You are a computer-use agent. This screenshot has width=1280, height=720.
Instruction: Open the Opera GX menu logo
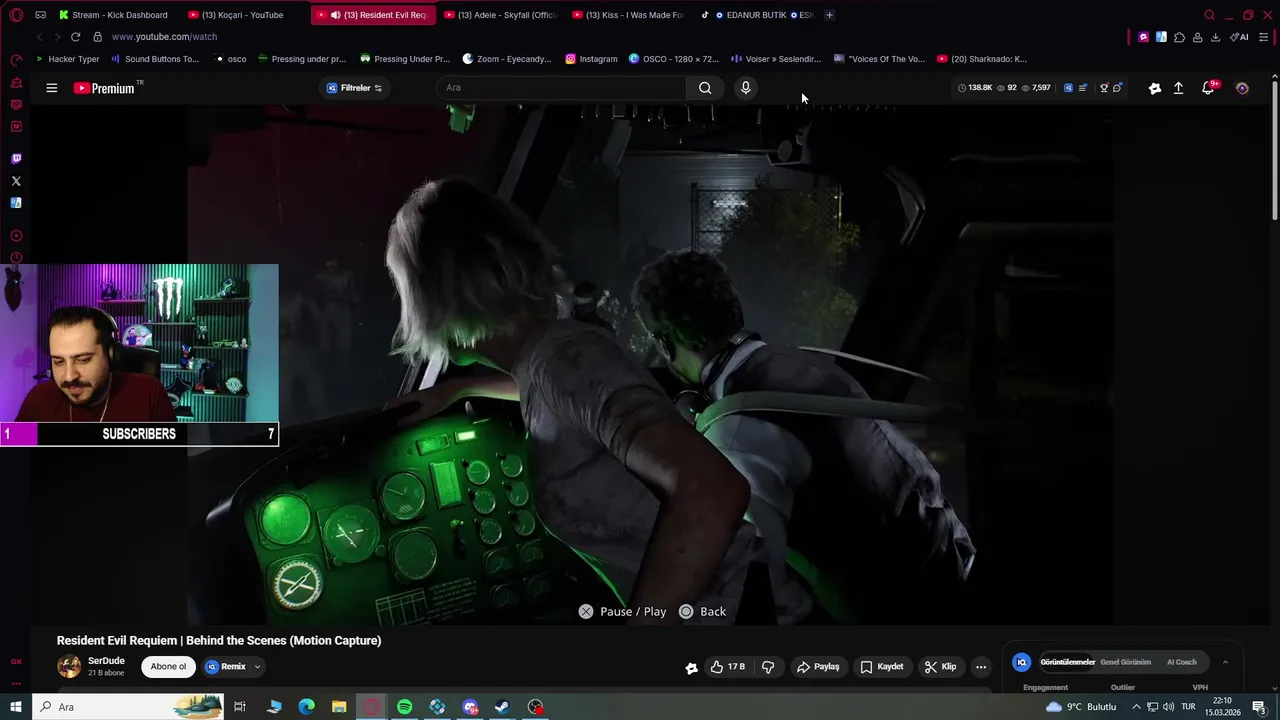[16, 15]
